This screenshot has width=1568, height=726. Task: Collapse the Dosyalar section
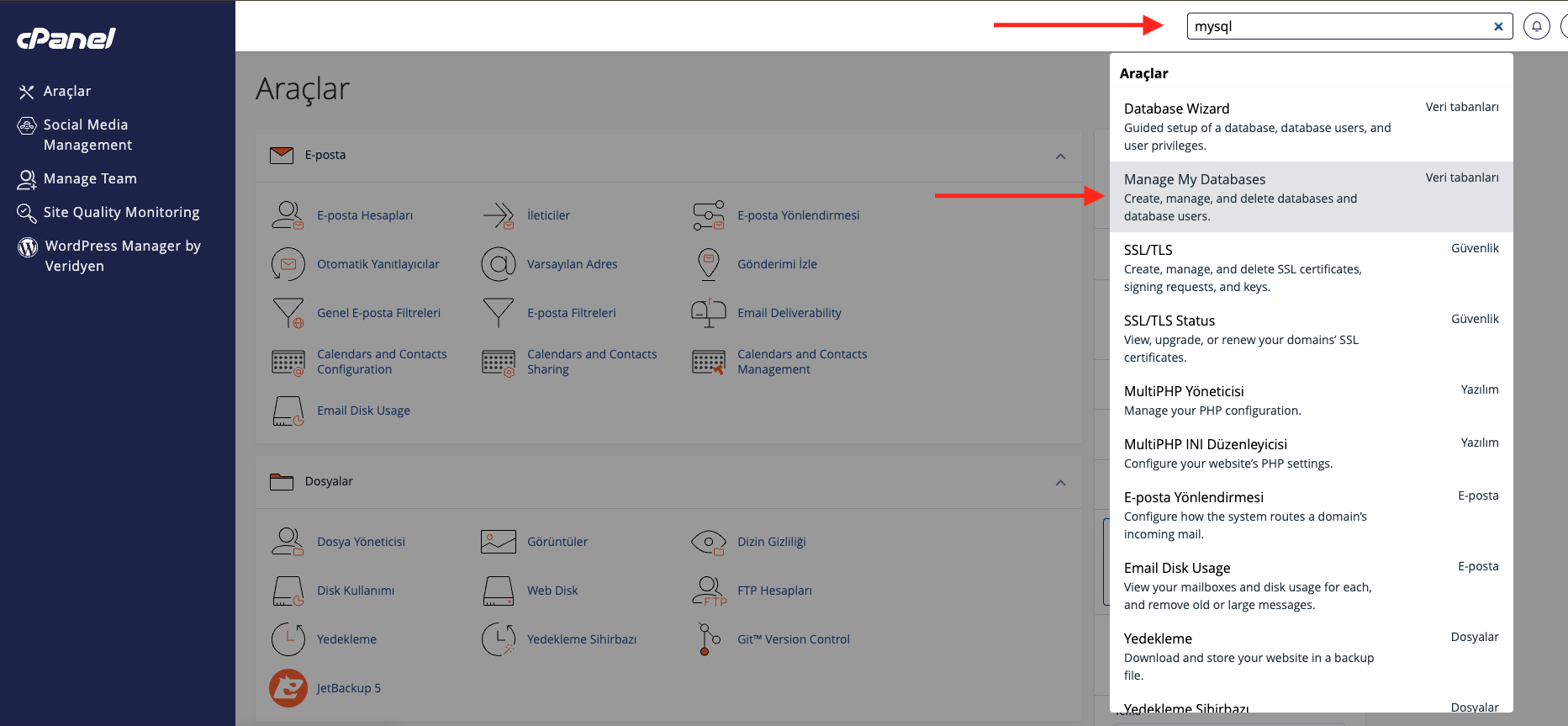(x=1060, y=482)
